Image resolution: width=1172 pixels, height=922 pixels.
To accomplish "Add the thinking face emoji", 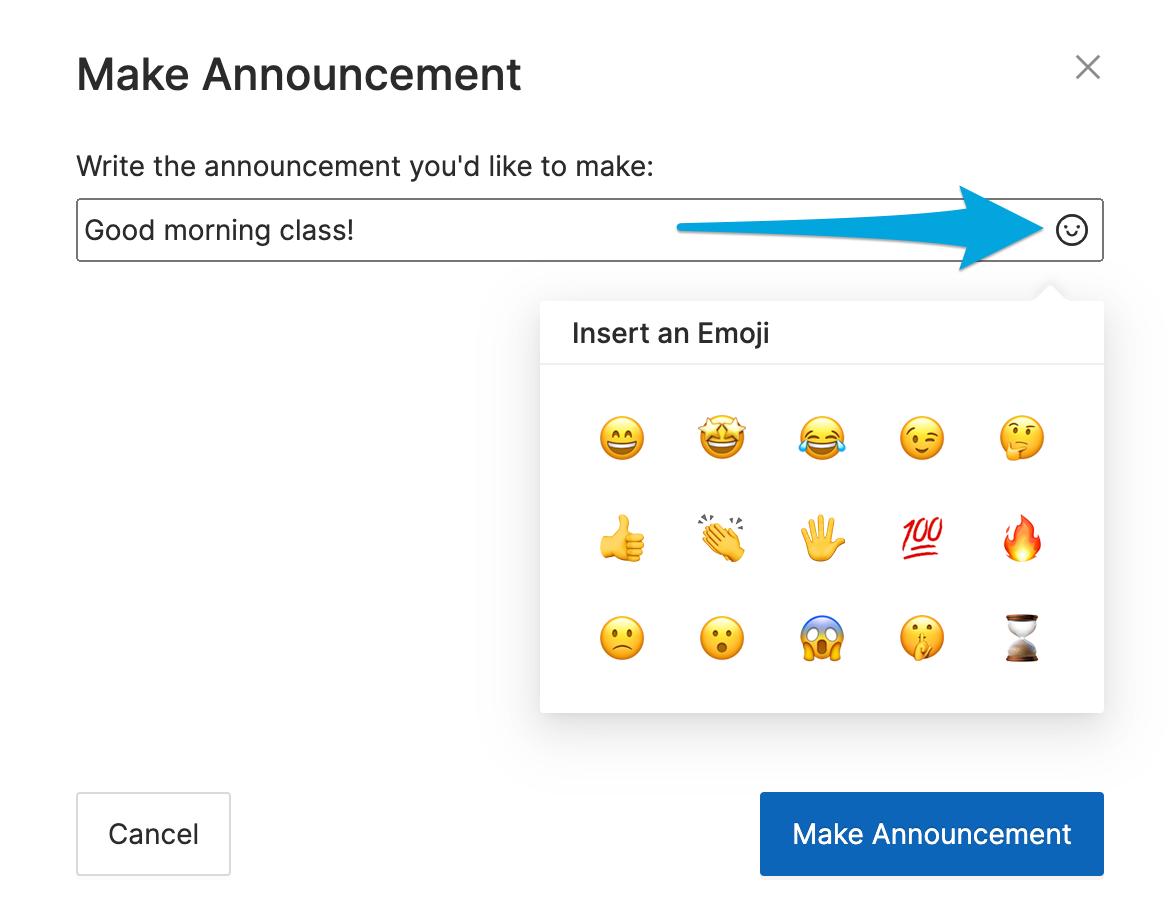I will point(1022,437).
